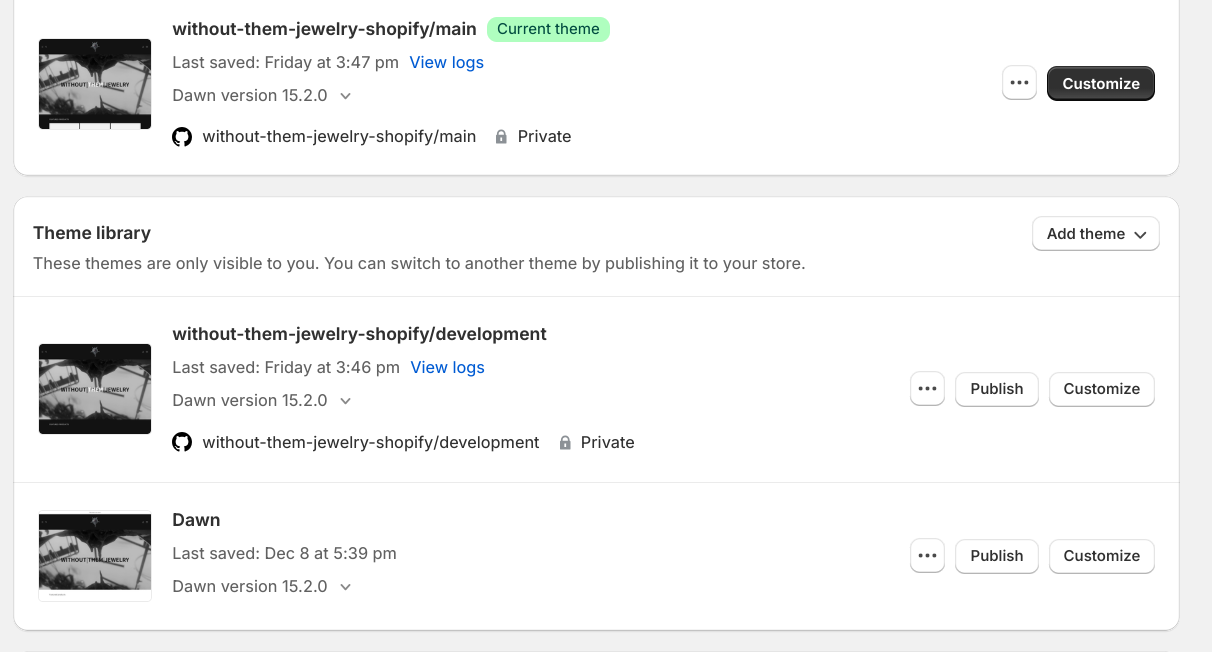Viewport: 1212px width, 652px height.
Task: Expand Dawn version chevron for the development theme
Action: pos(346,401)
